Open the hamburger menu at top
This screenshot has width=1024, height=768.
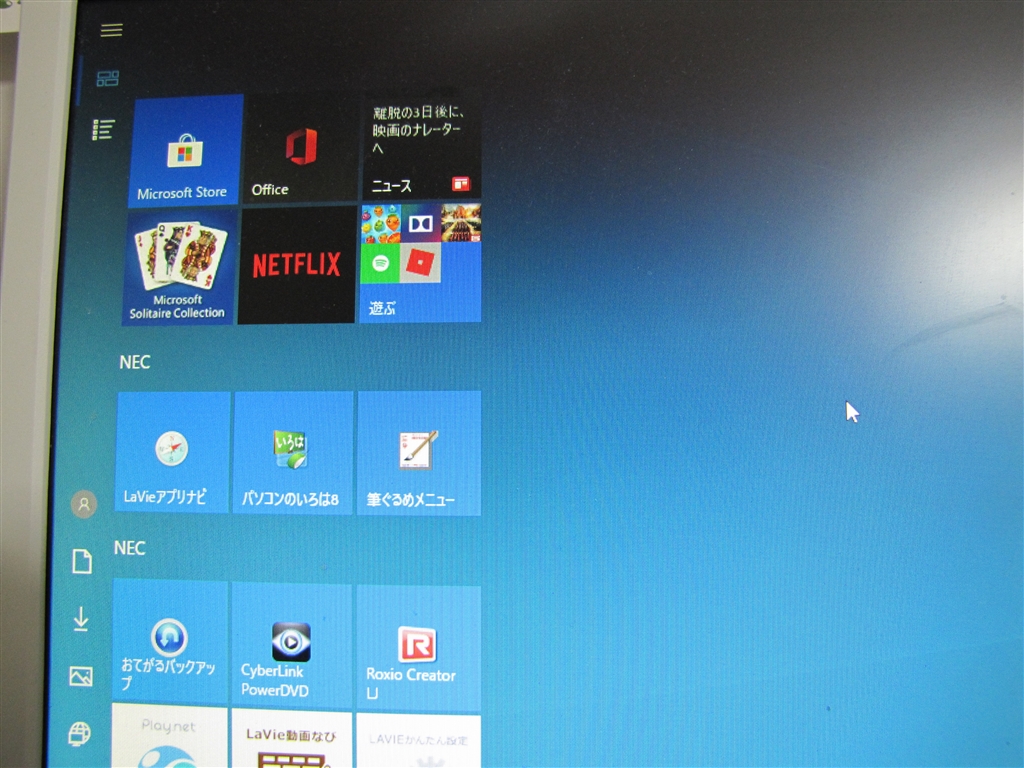tap(112, 30)
